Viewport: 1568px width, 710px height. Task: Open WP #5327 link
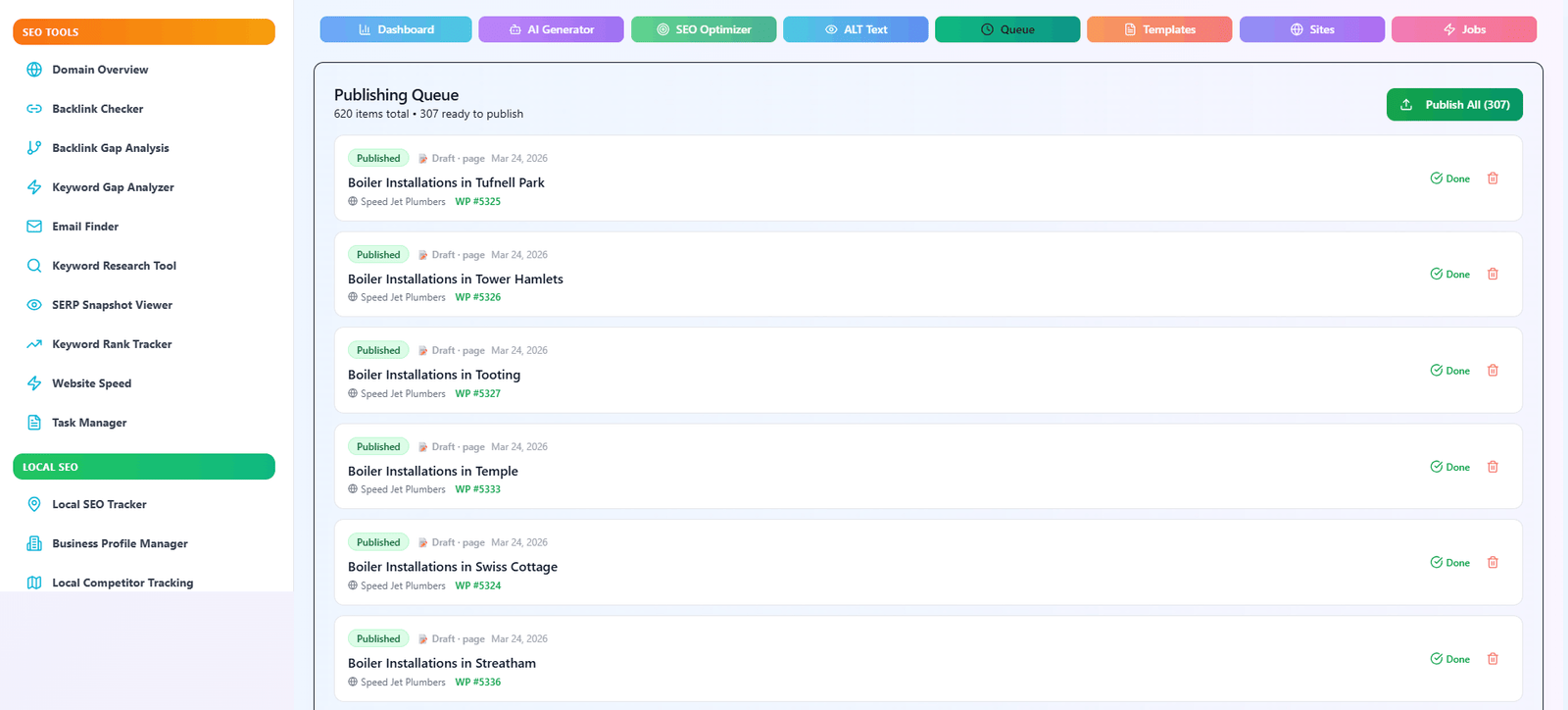tap(477, 394)
